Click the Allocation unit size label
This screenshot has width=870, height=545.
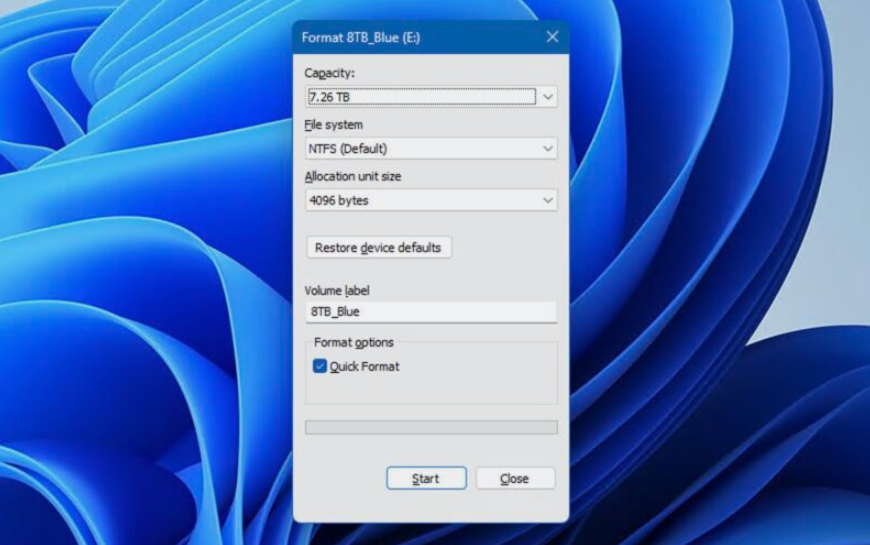pyautogui.click(x=353, y=176)
